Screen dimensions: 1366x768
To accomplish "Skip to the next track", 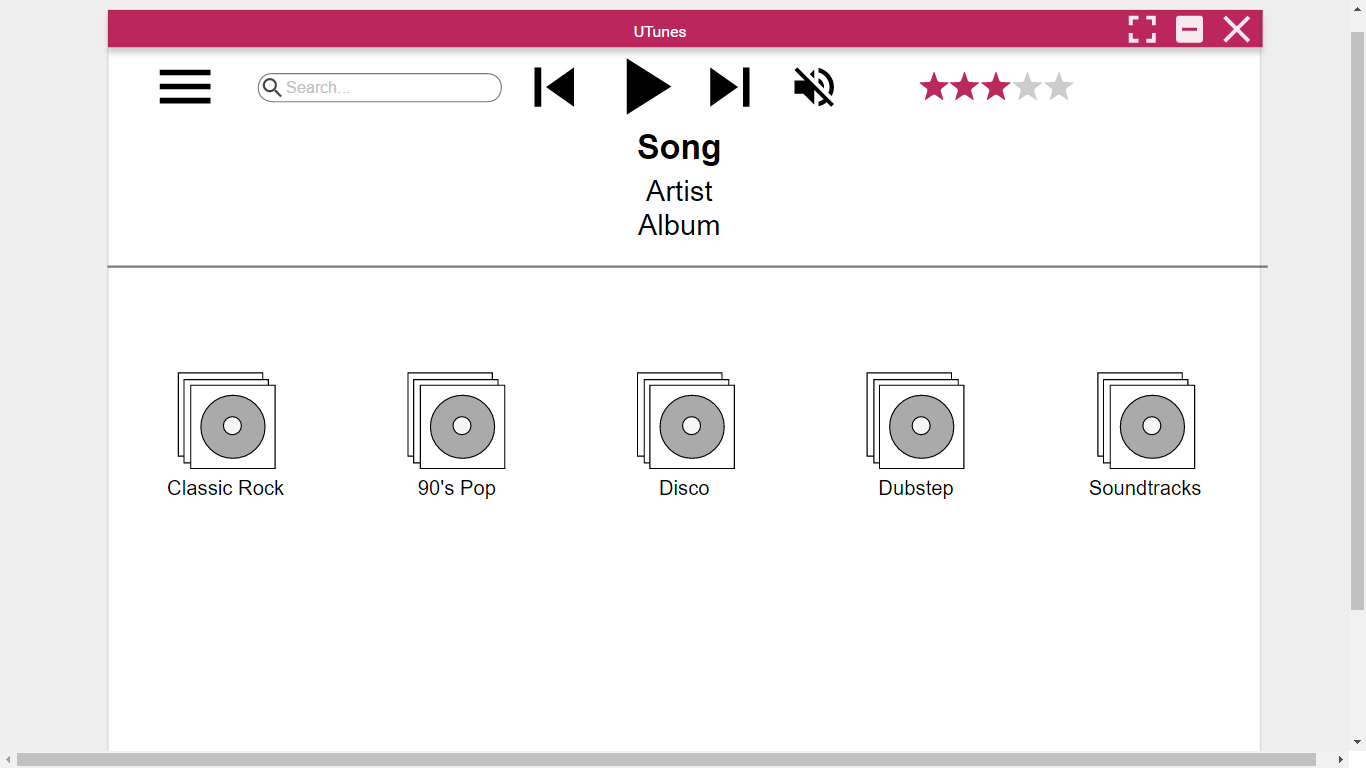I will [730, 87].
